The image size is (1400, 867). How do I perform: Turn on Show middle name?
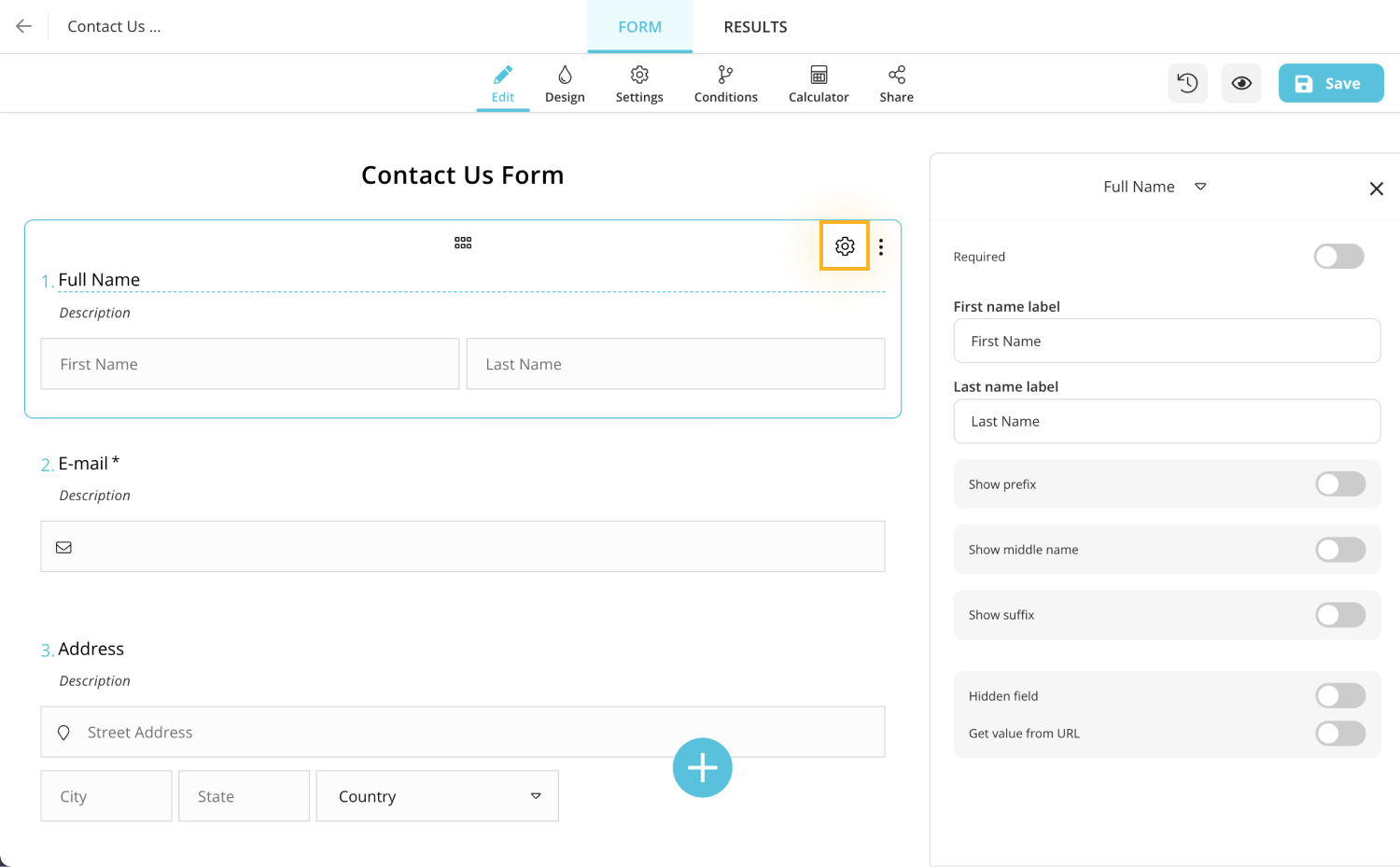click(x=1339, y=550)
